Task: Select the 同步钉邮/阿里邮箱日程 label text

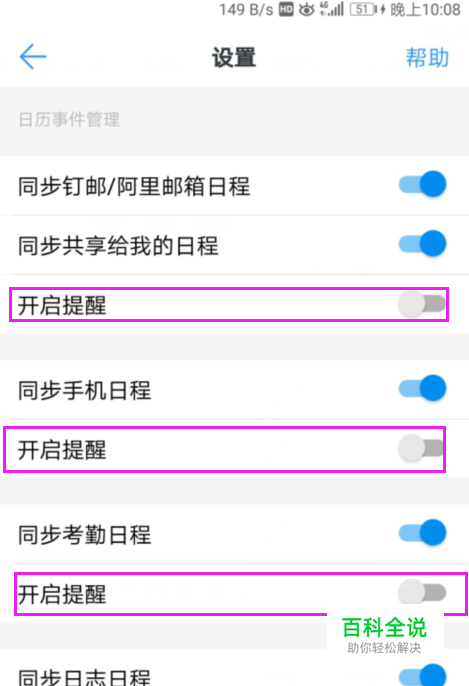Action: [134, 186]
